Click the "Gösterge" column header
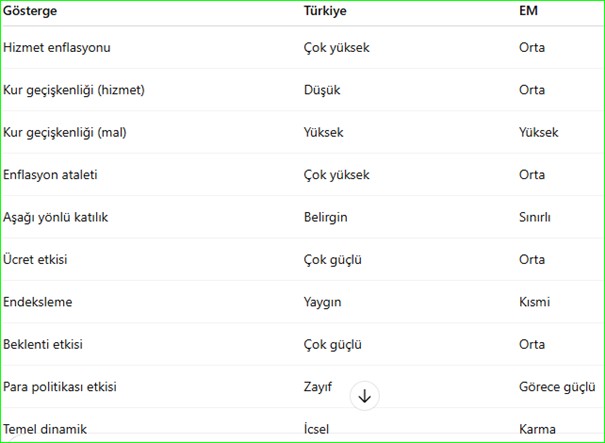The height and width of the screenshot is (443, 605). point(33,11)
